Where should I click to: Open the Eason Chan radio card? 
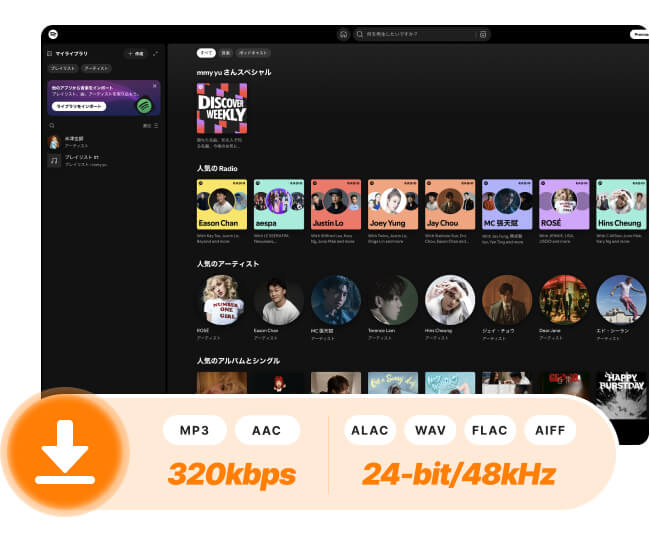pos(222,204)
